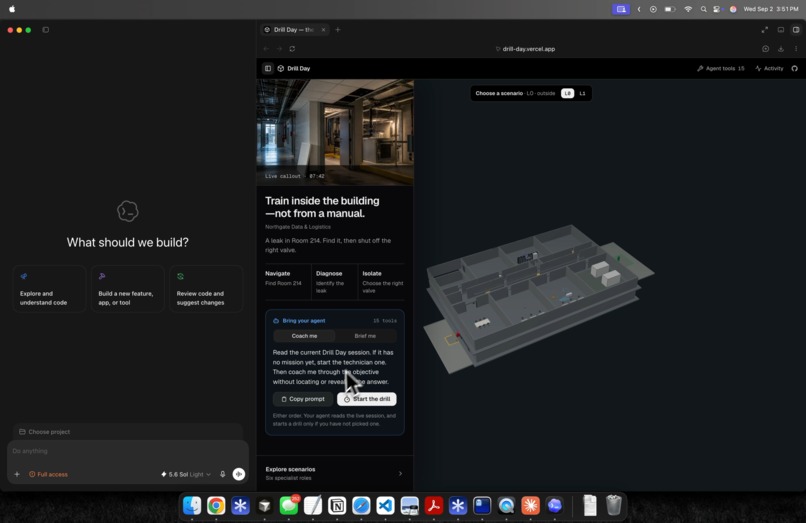Open Google Chrome from the Dock
Viewport: 806px width, 523px height.
click(x=216, y=506)
